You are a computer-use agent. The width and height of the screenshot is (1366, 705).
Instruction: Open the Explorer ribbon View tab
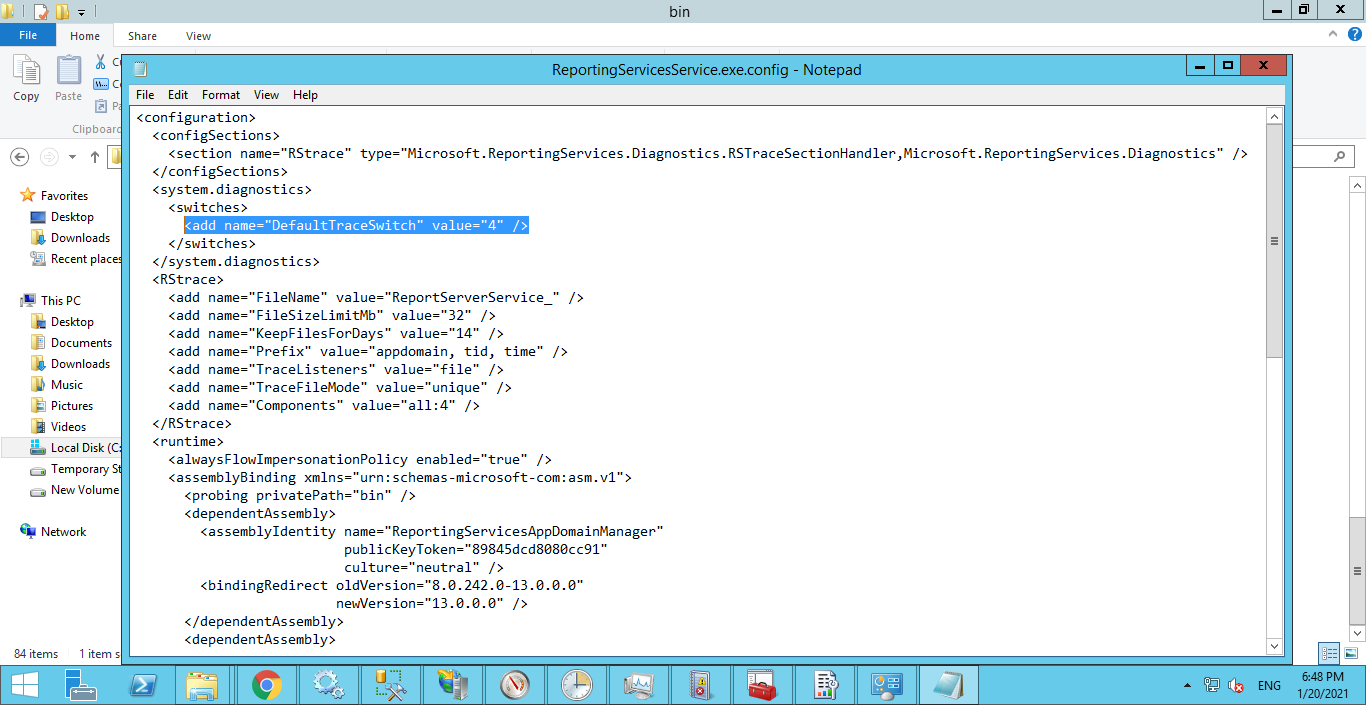point(198,36)
